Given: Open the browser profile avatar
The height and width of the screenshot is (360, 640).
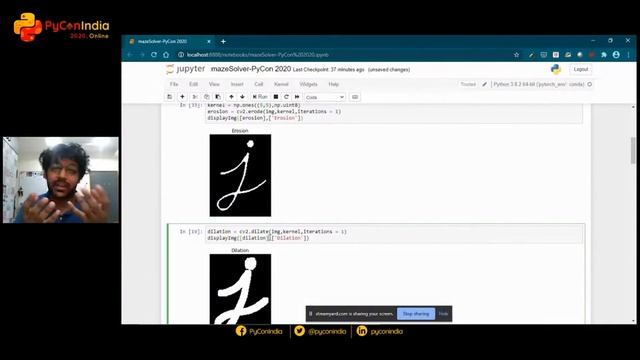Looking at the screenshot, I should [x=616, y=55].
